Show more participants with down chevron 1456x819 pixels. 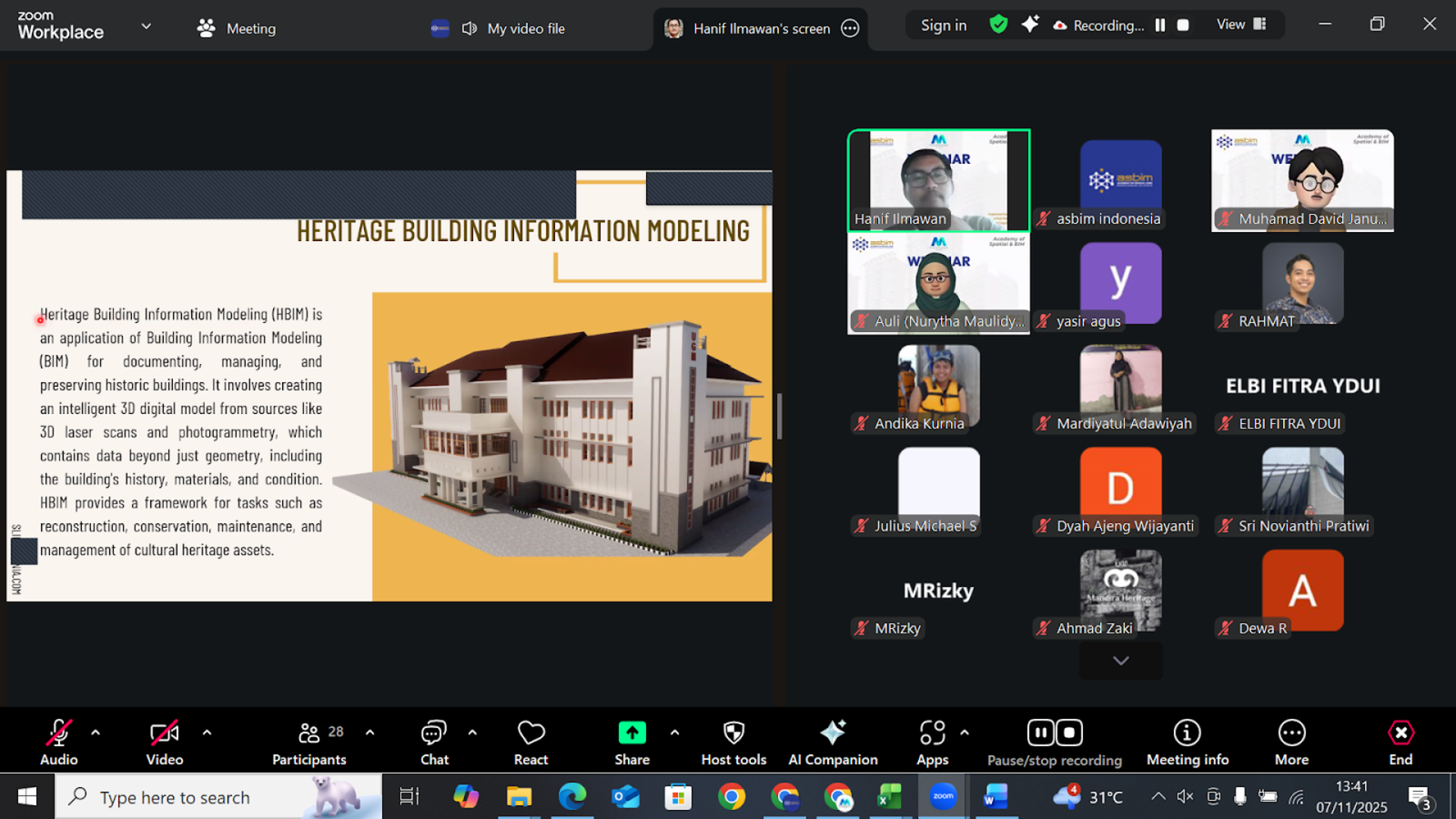[1121, 662]
